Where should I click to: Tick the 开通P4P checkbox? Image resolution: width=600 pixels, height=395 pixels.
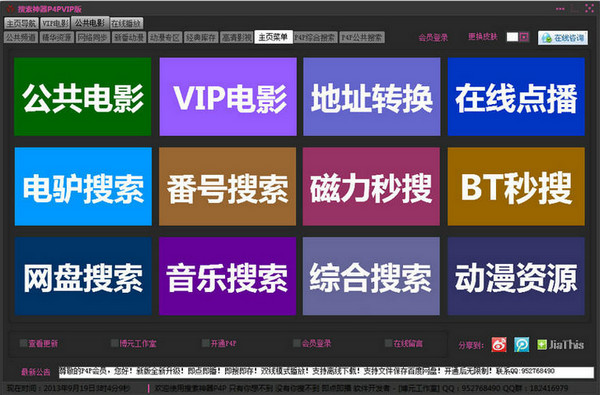coord(205,343)
